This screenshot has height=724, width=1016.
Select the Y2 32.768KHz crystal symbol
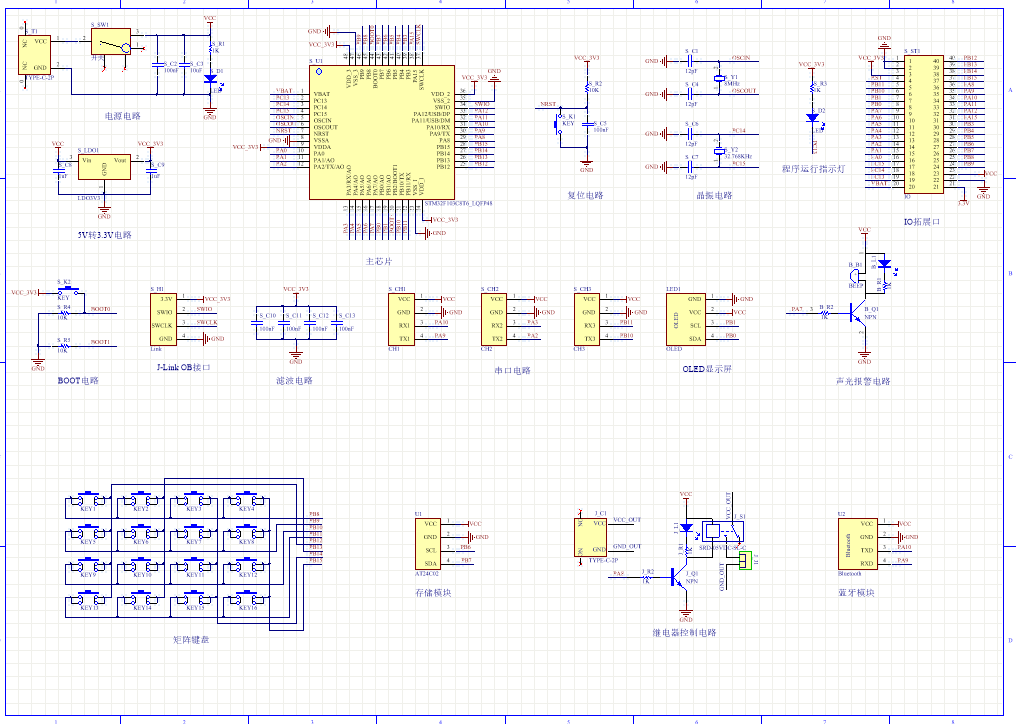718,147
